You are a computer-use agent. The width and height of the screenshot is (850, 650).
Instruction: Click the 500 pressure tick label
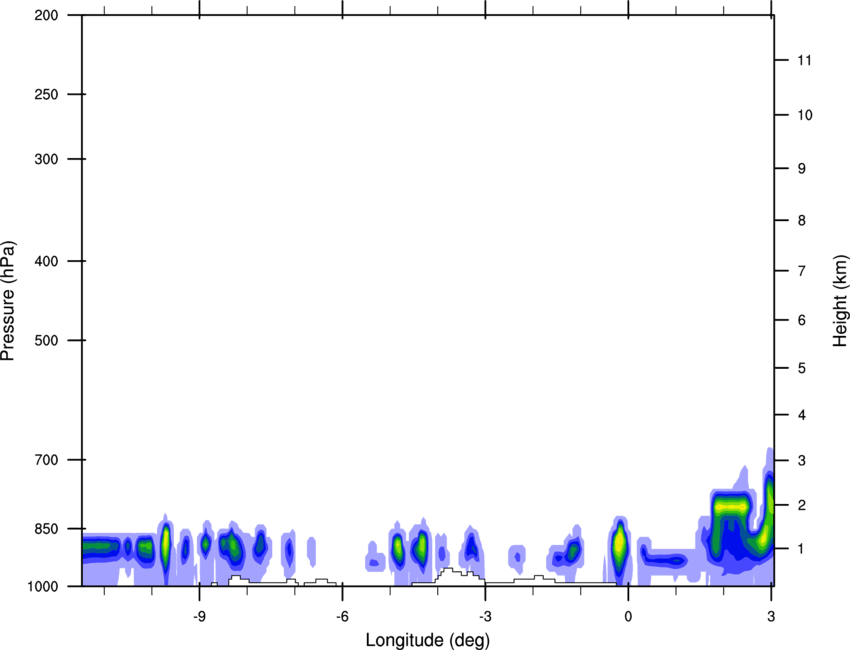pos(46,340)
